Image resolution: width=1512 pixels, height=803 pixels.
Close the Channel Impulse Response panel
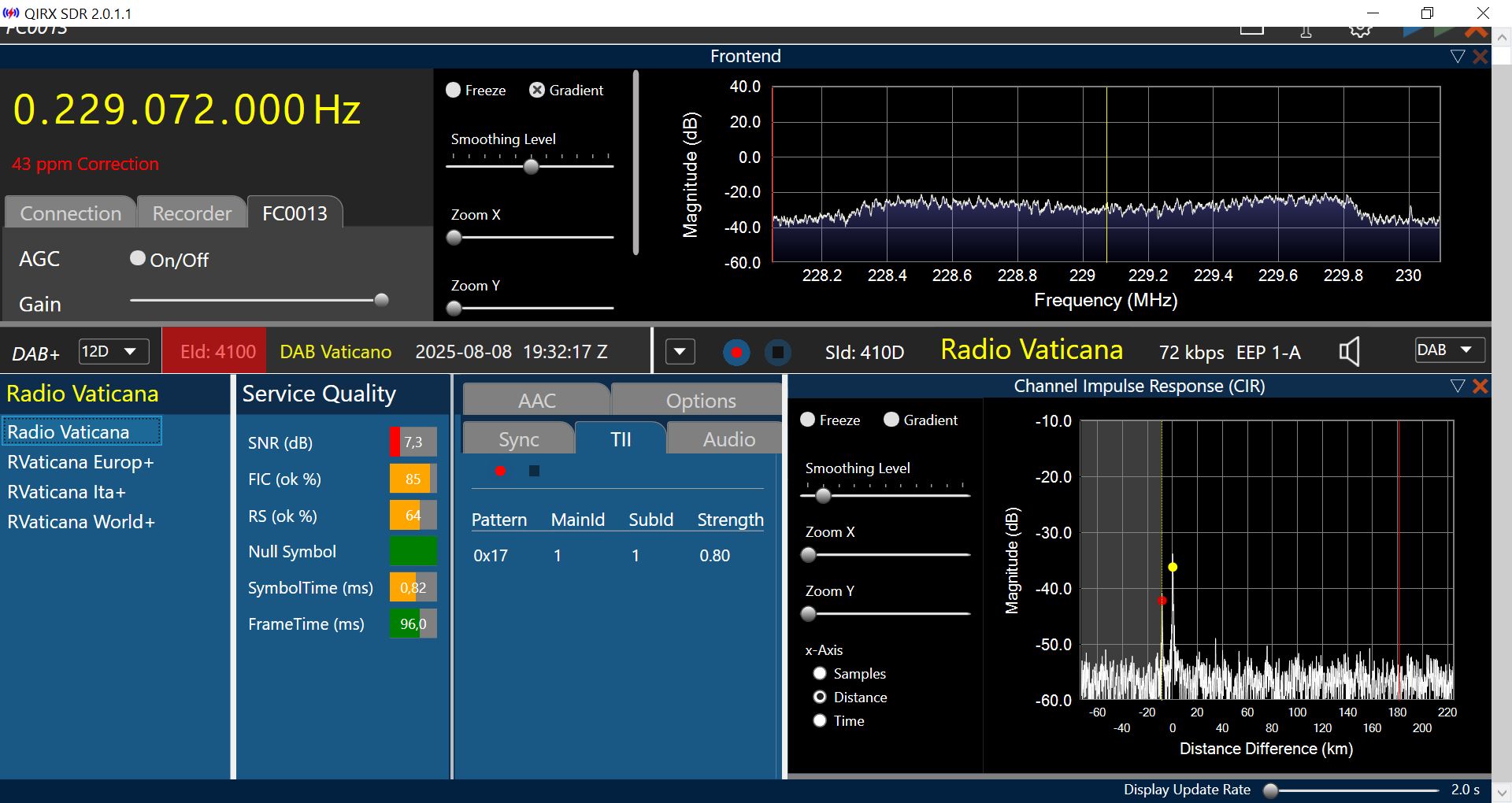click(x=1480, y=386)
